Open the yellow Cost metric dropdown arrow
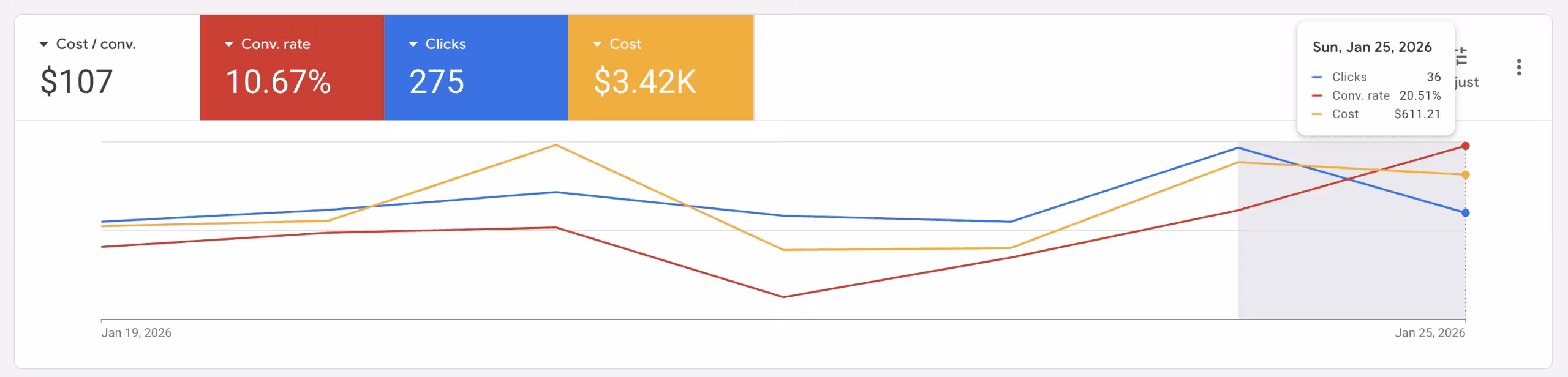This screenshot has width=1568, height=377. [598, 44]
